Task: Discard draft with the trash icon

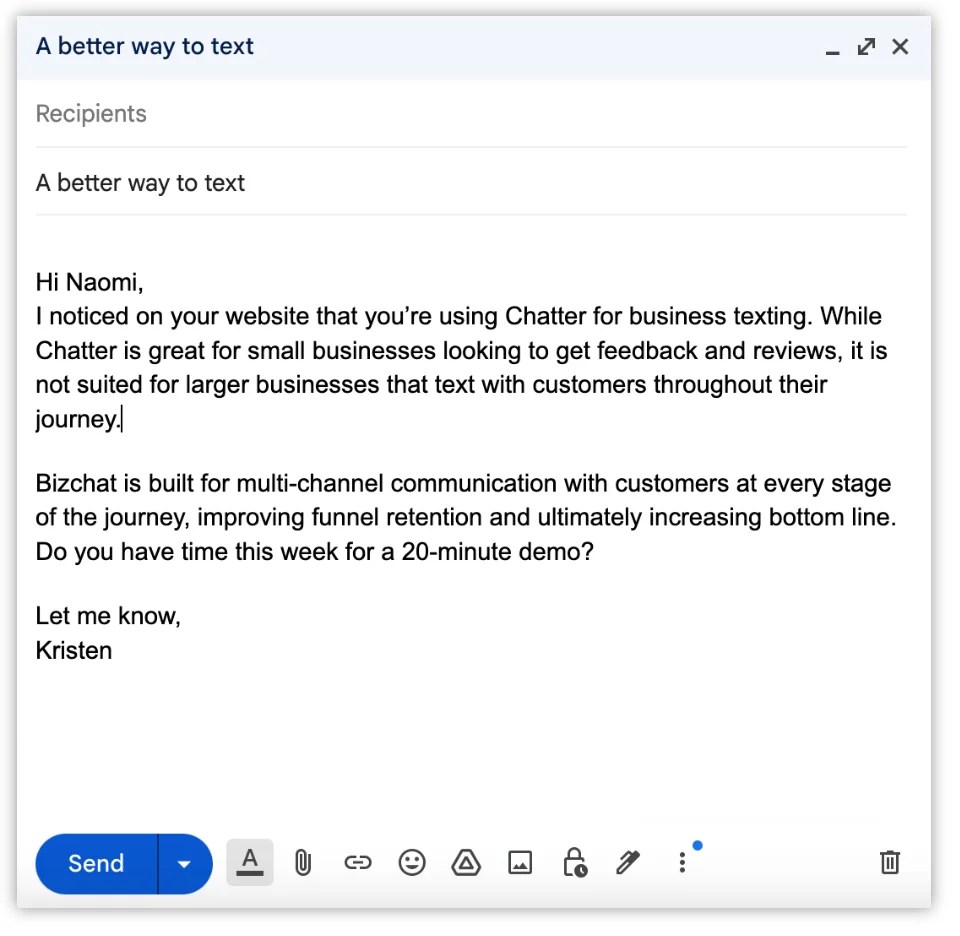Action: click(x=890, y=862)
